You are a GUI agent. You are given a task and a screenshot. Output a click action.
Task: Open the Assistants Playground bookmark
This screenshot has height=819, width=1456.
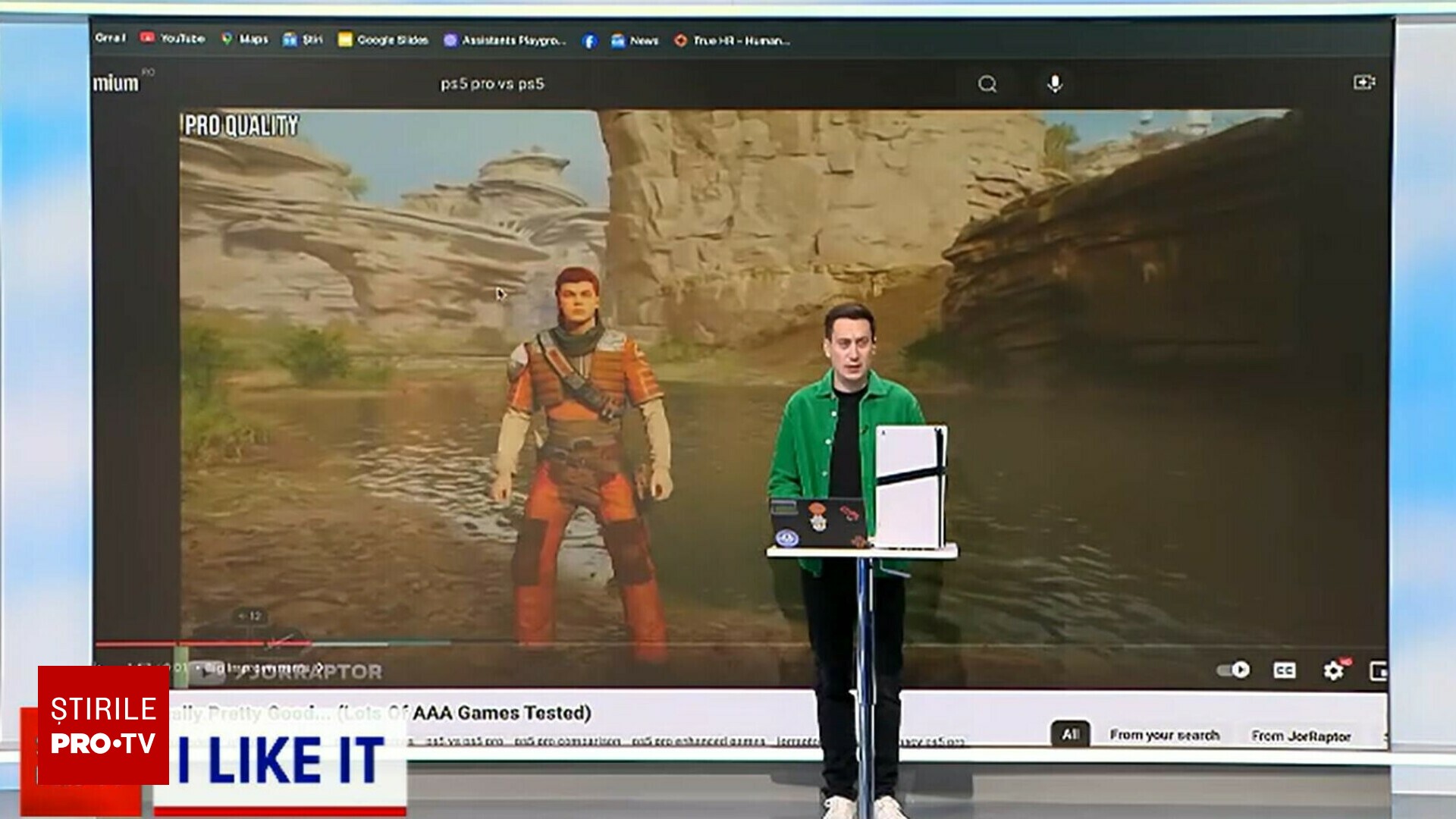505,40
